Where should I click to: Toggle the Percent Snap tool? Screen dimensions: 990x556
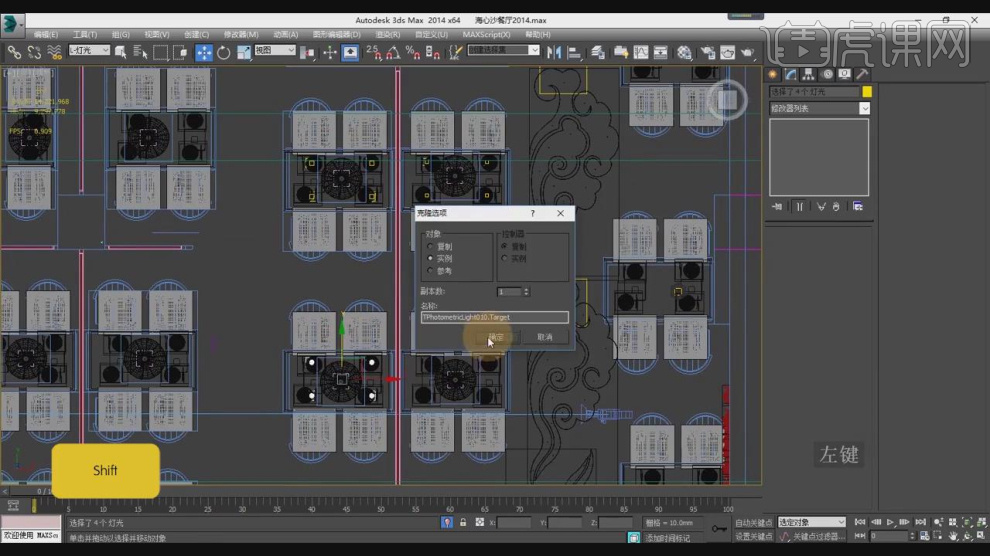[413, 52]
